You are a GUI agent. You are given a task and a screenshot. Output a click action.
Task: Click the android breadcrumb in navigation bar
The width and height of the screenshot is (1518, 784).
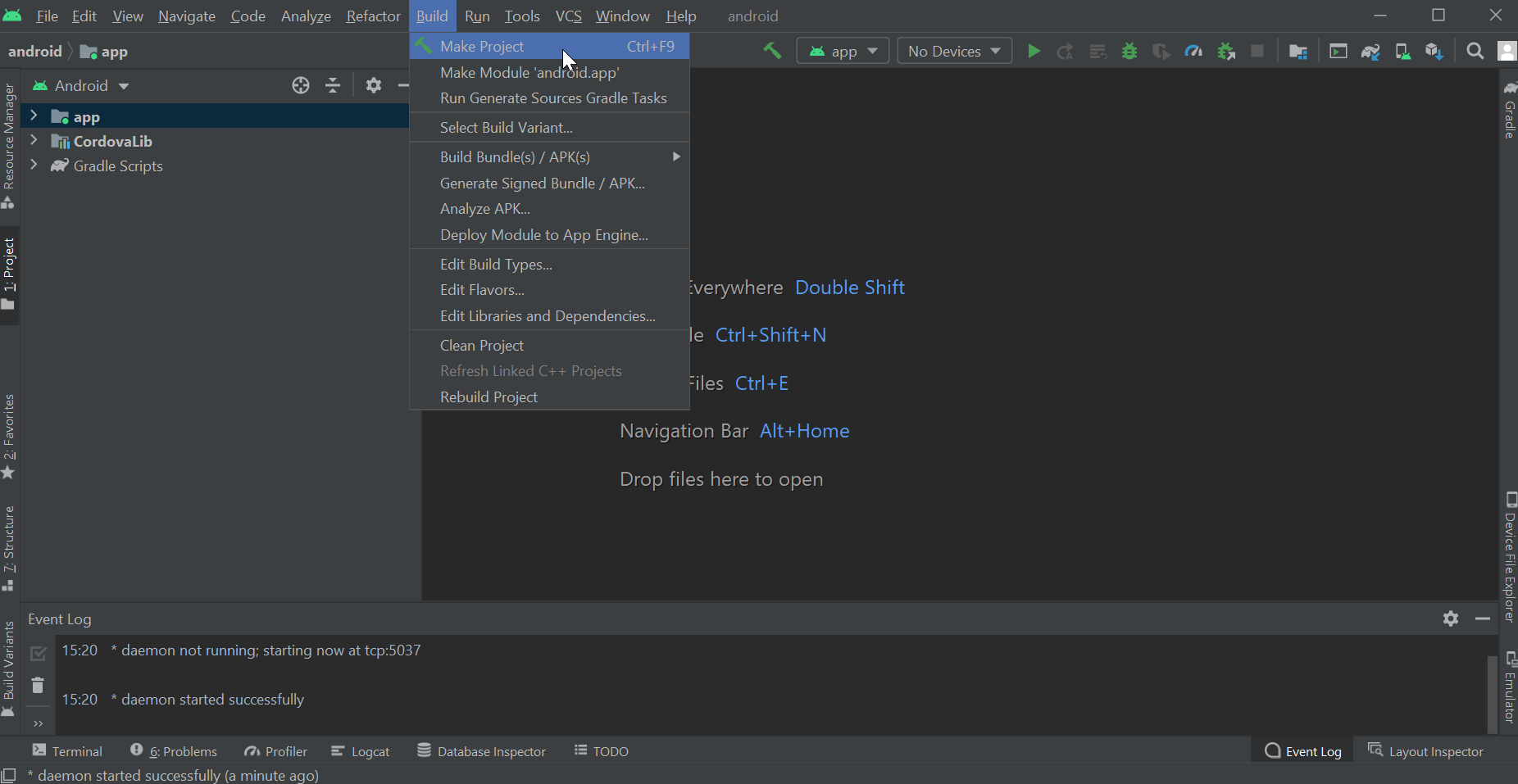(x=35, y=51)
